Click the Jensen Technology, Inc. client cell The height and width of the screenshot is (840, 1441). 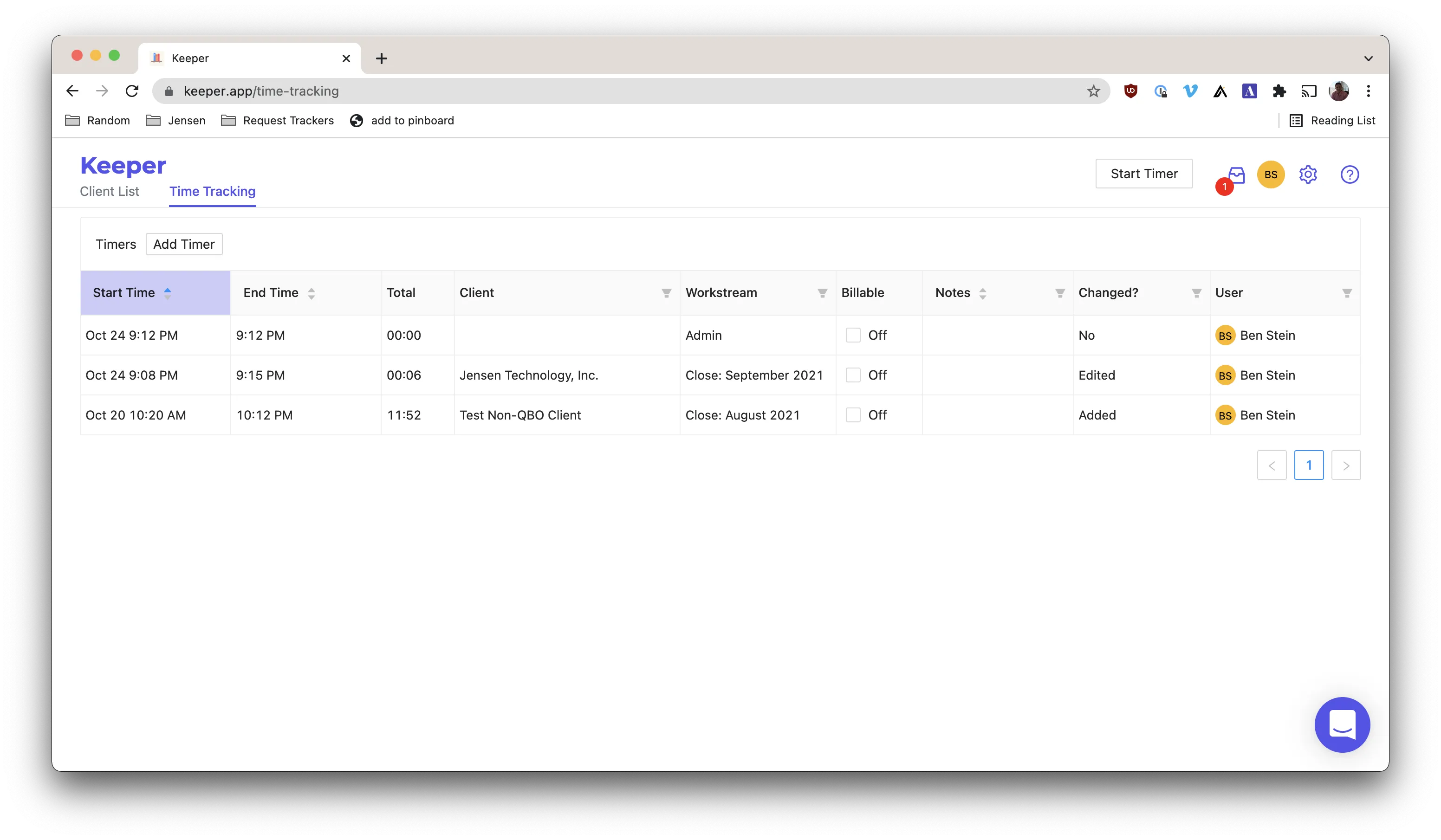pos(528,375)
